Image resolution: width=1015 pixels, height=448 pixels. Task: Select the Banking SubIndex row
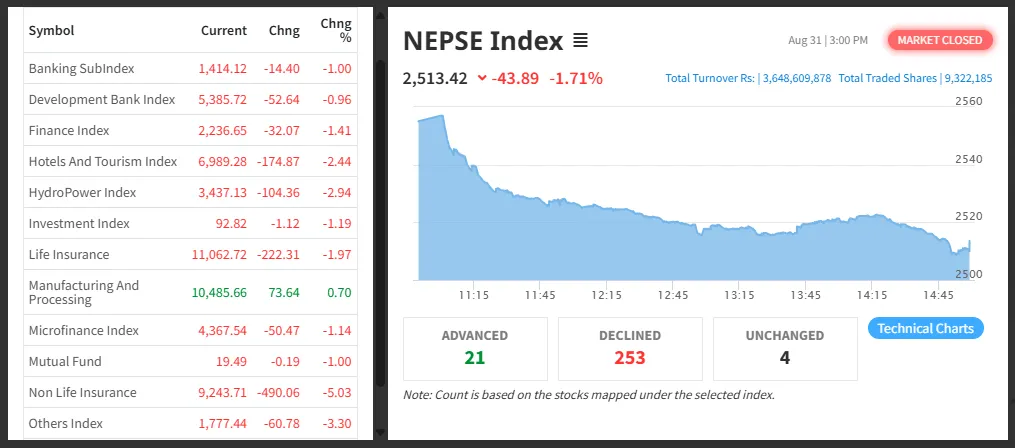pyautogui.click(x=190, y=69)
